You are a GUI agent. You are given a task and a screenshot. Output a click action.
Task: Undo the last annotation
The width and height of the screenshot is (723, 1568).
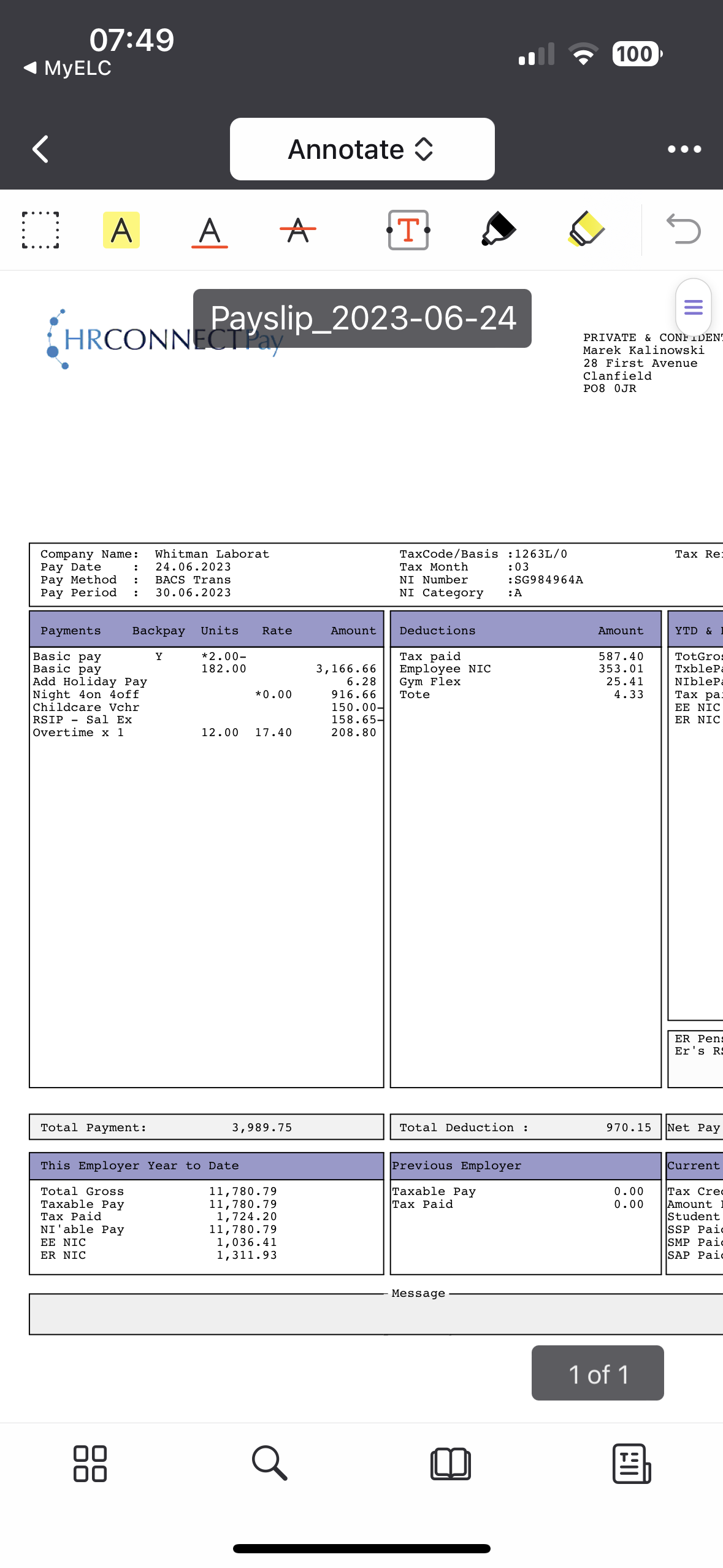coord(683,229)
